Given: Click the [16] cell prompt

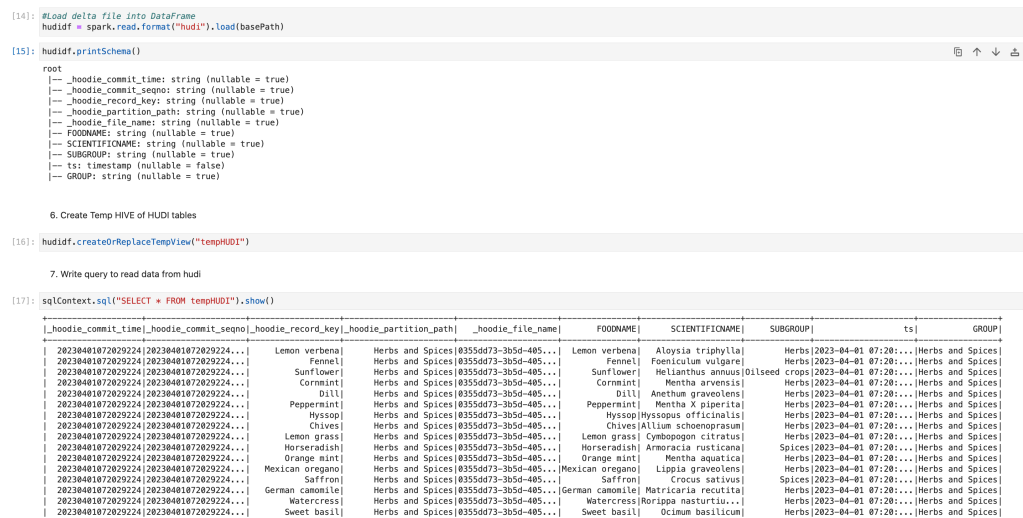Looking at the screenshot, I should pyautogui.click(x=22, y=242).
